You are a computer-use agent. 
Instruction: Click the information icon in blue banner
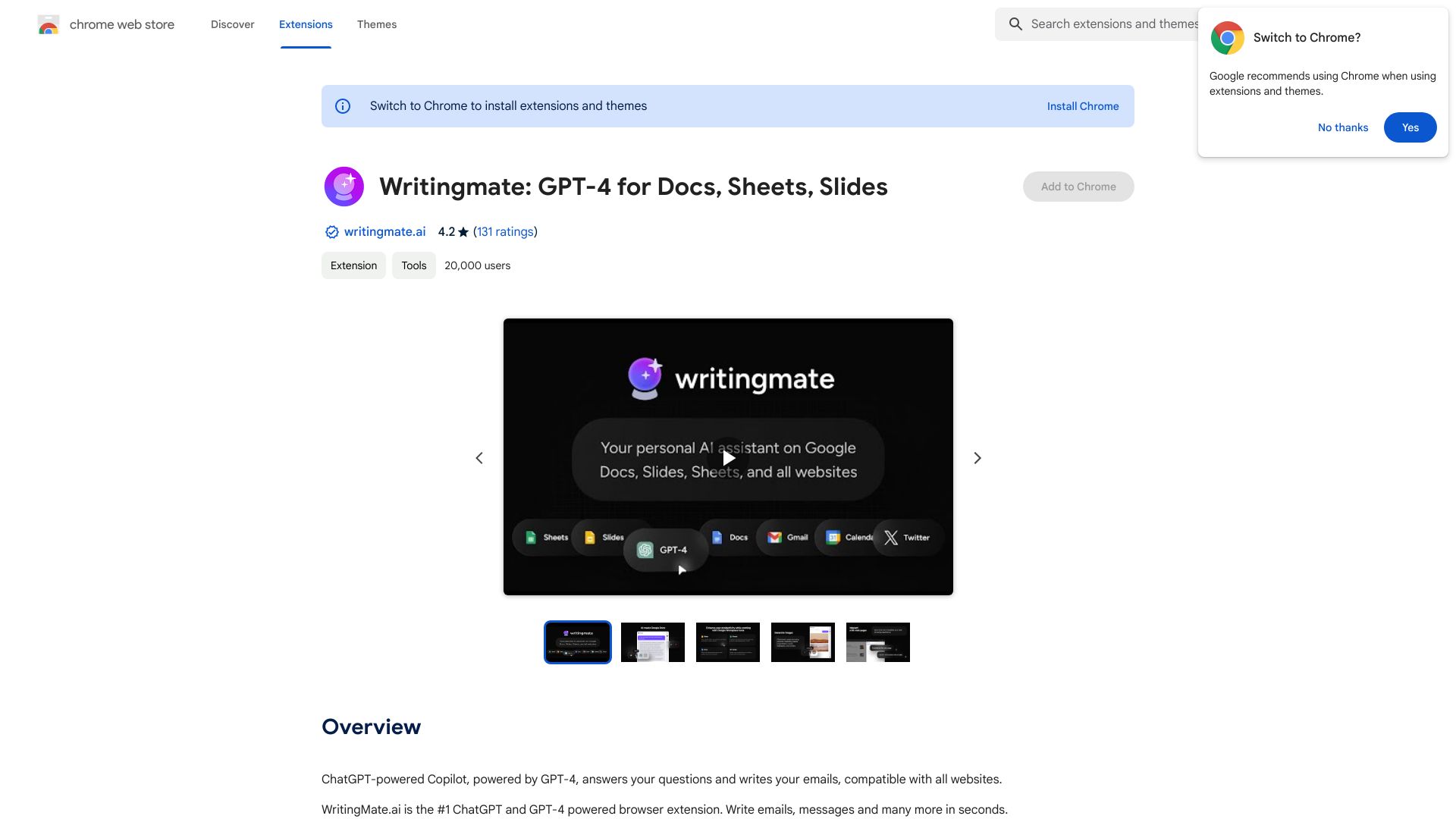point(343,106)
